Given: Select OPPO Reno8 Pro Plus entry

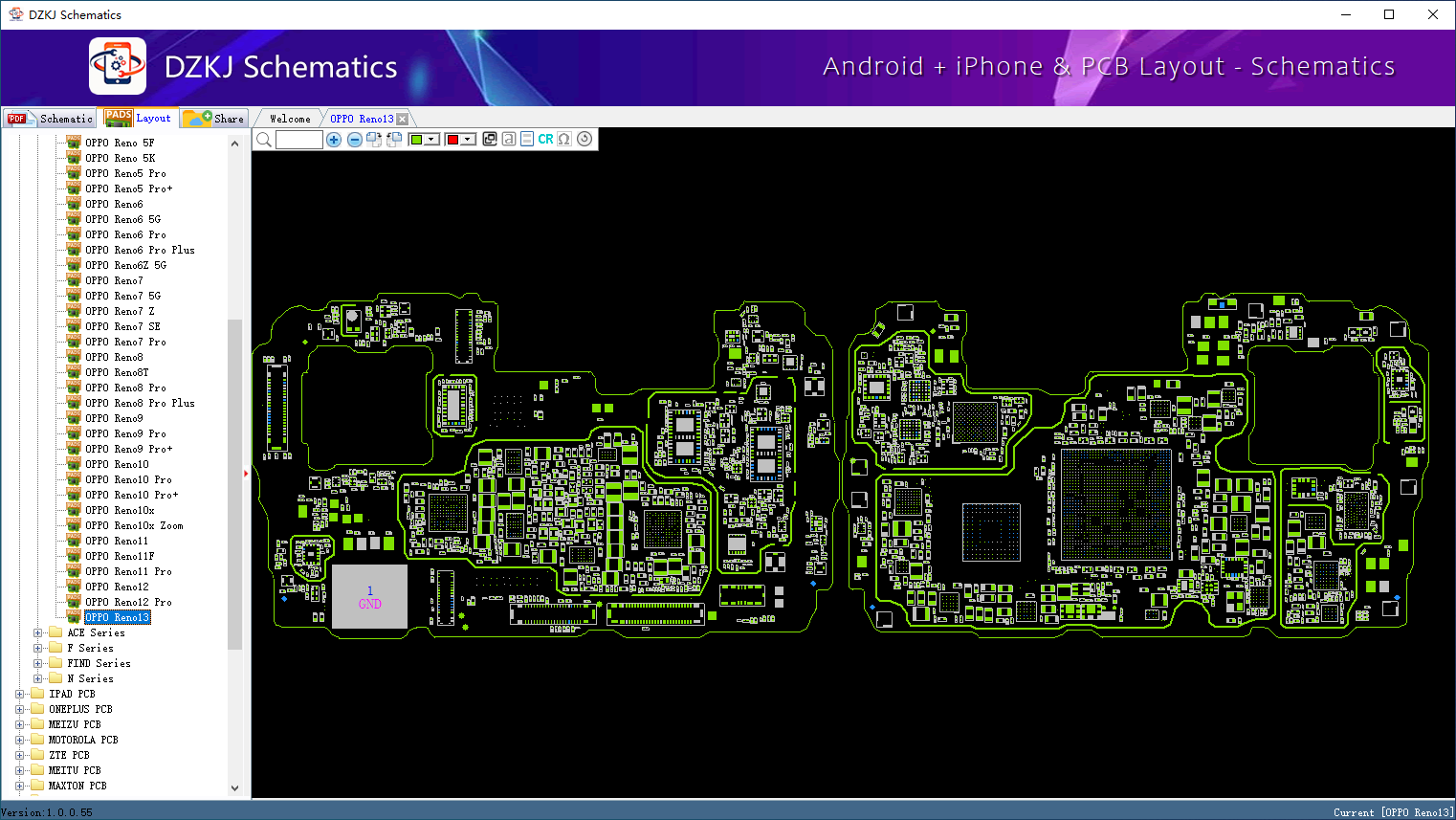Looking at the screenshot, I should 140,403.
